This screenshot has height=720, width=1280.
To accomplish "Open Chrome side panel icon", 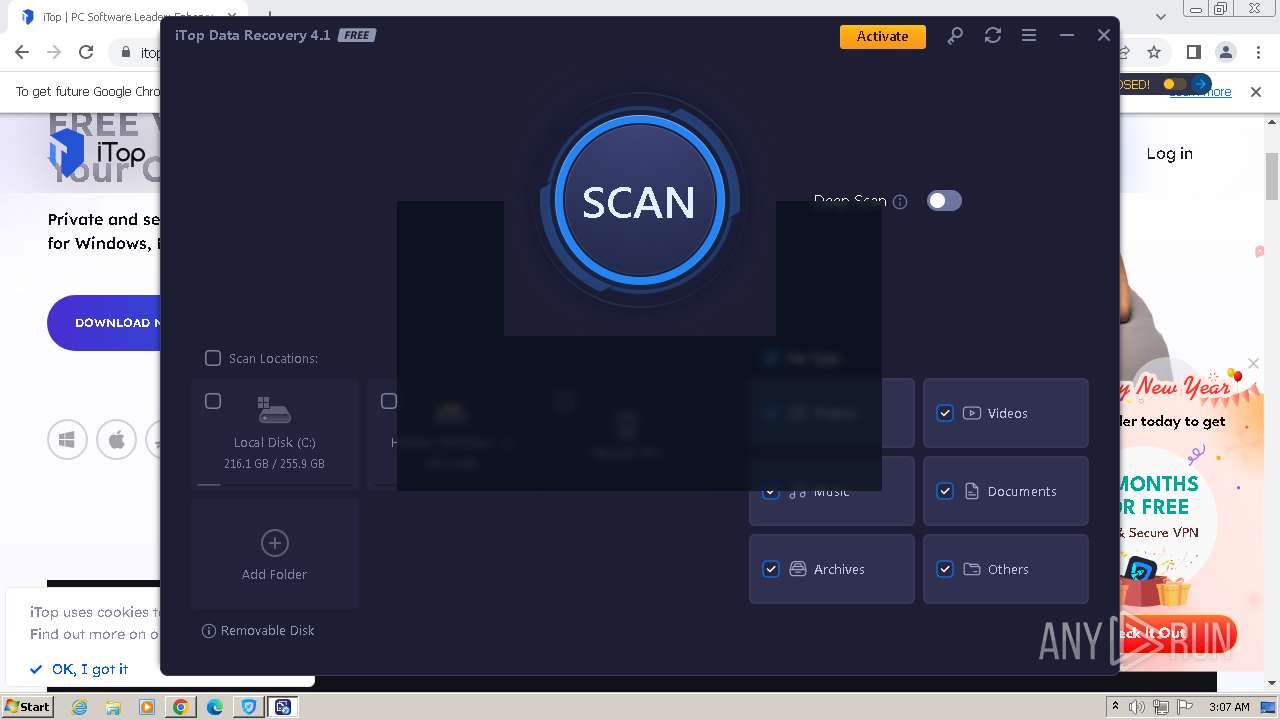I will click(x=1193, y=52).
